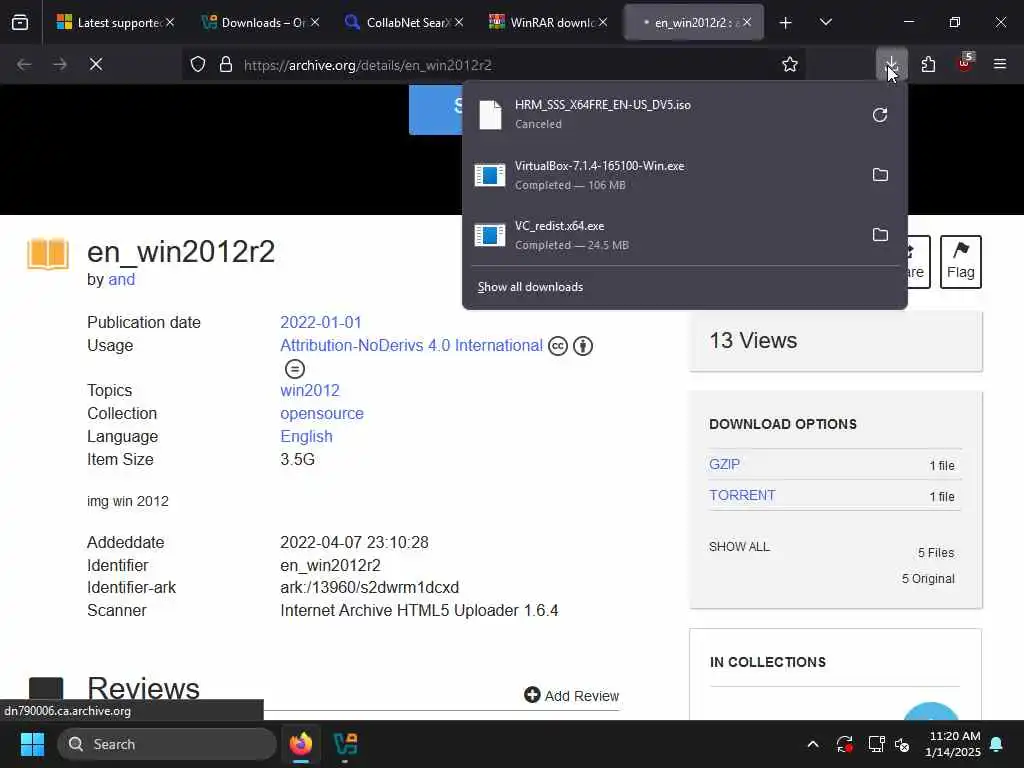Click the Creative Commons CC icon
This screenshot has height=768, width=1024.
pos(558,346)
